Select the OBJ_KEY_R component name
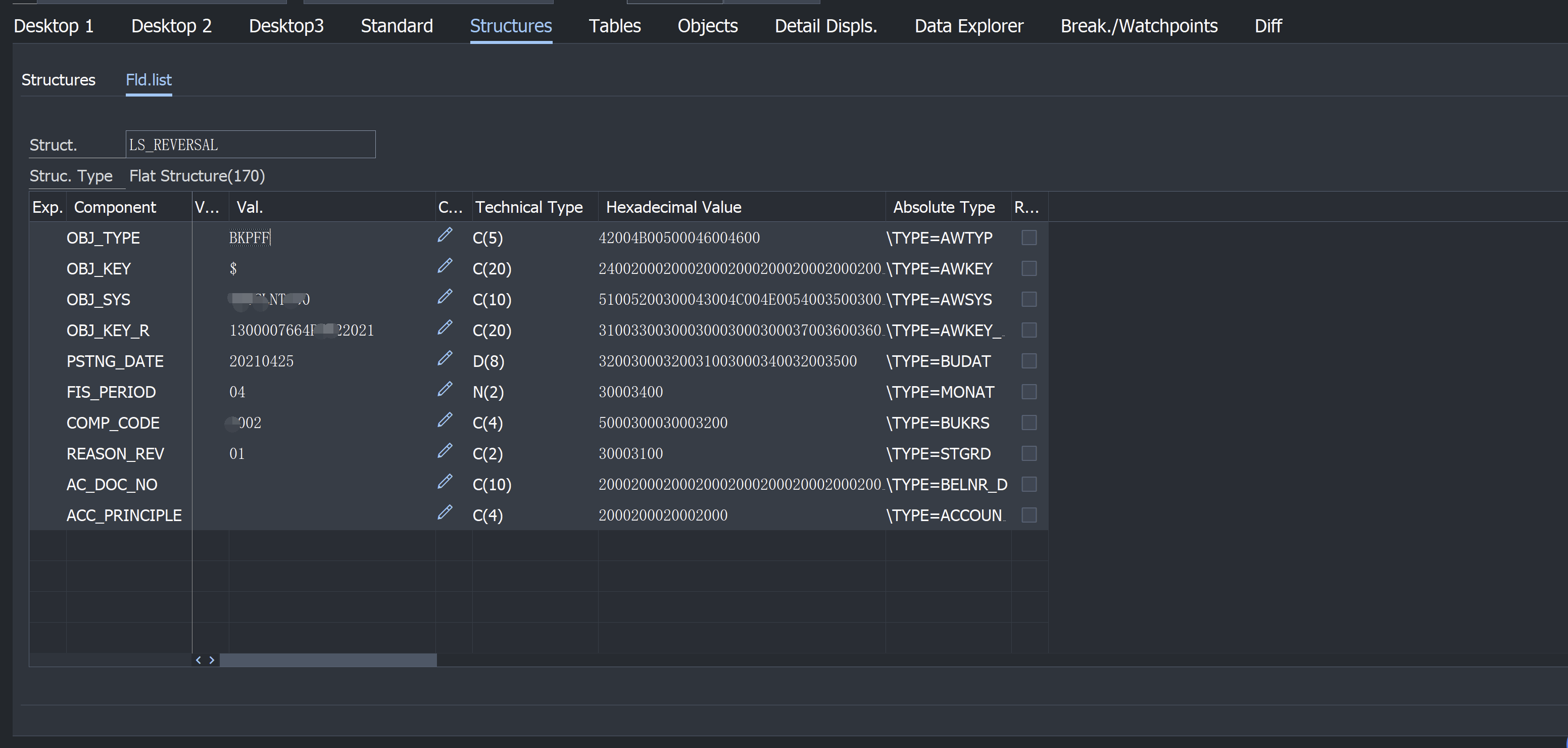Image resolution: width=1568 pixels, height=748 pixels. point(108,330)
